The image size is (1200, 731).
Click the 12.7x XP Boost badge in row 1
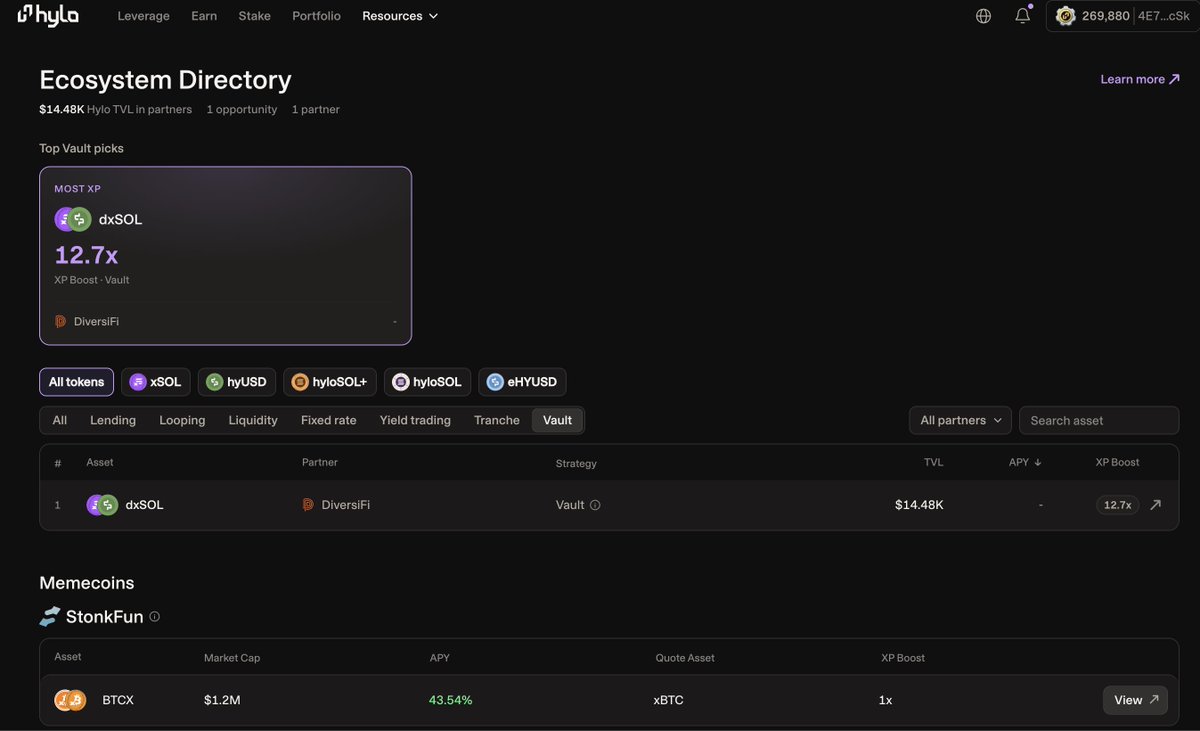pos(1117,505)
